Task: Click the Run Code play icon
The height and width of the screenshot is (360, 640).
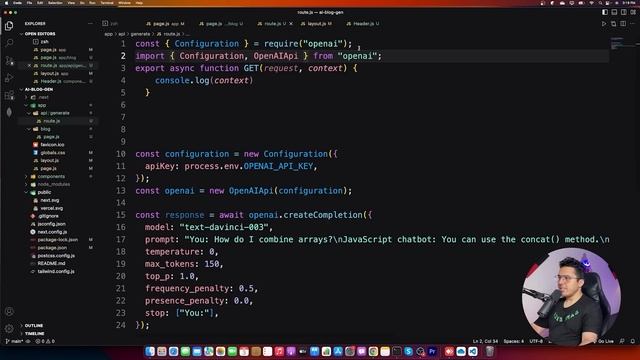Action: (x=604, y=24)
